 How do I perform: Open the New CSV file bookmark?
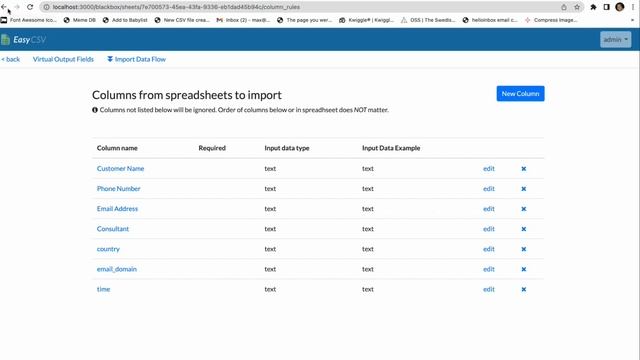click(x=182, y=20)
